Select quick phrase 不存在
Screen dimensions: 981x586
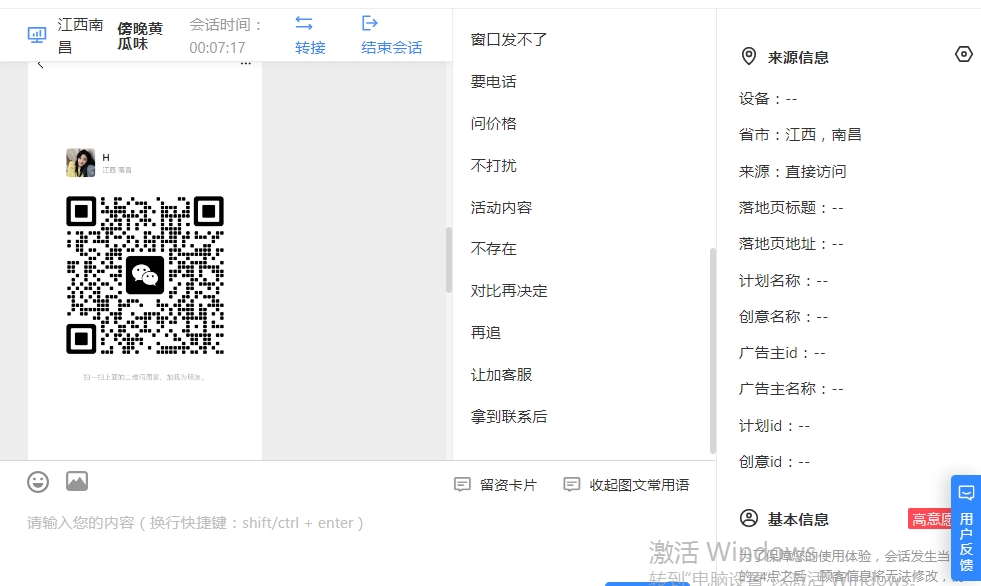click(494, 249)
